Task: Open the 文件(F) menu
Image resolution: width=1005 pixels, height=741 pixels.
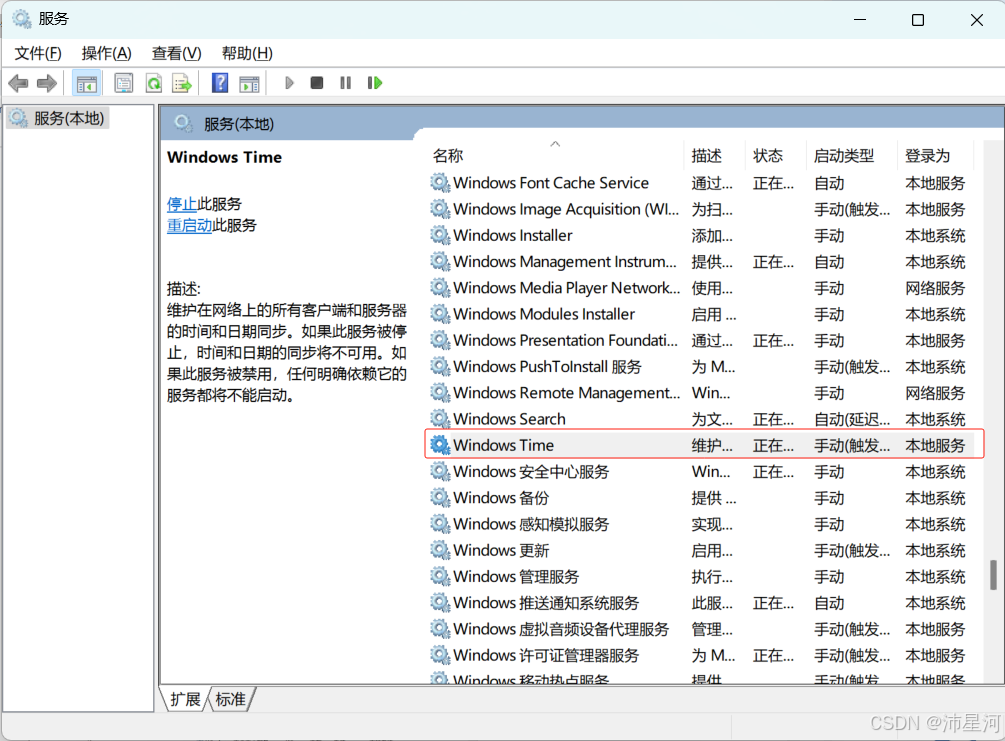Action: tap(38, 53)
